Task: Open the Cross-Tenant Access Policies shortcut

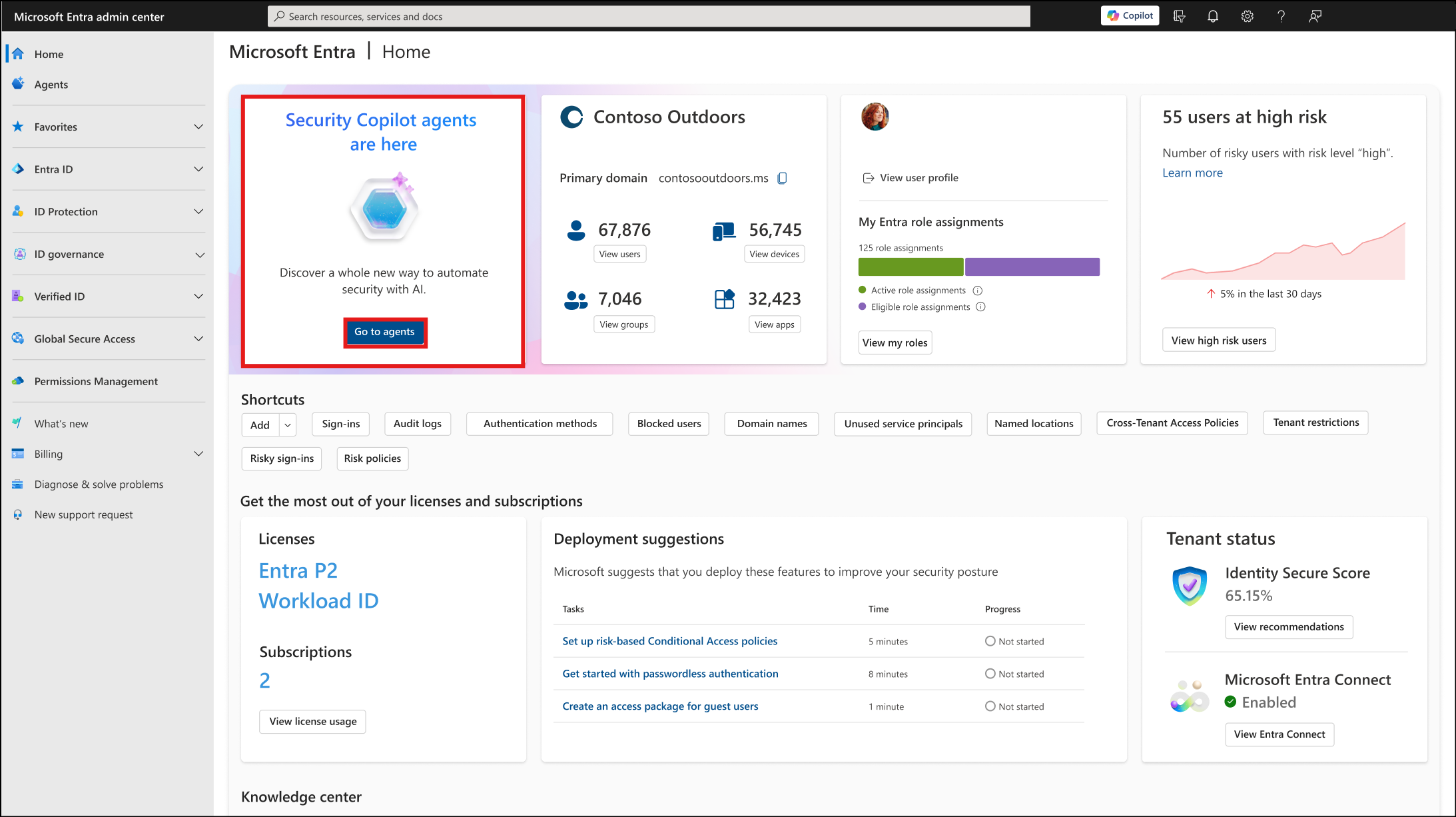Action: coord(1172,423)
